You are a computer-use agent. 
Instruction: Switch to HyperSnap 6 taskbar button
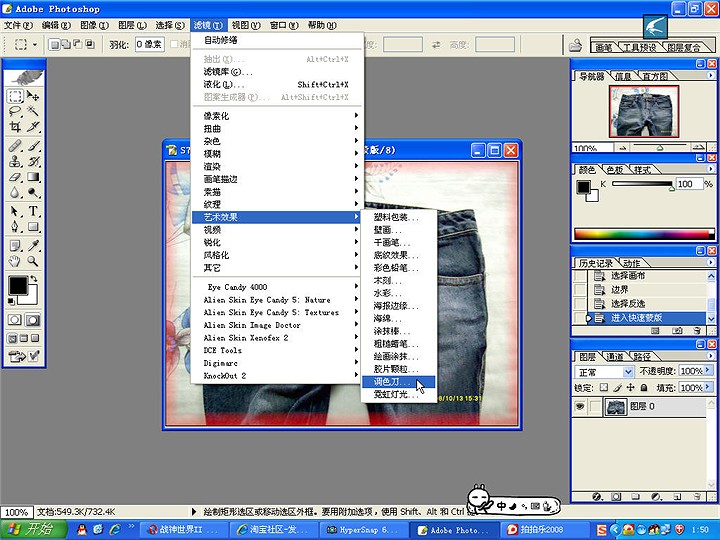(x=363, y=529)
